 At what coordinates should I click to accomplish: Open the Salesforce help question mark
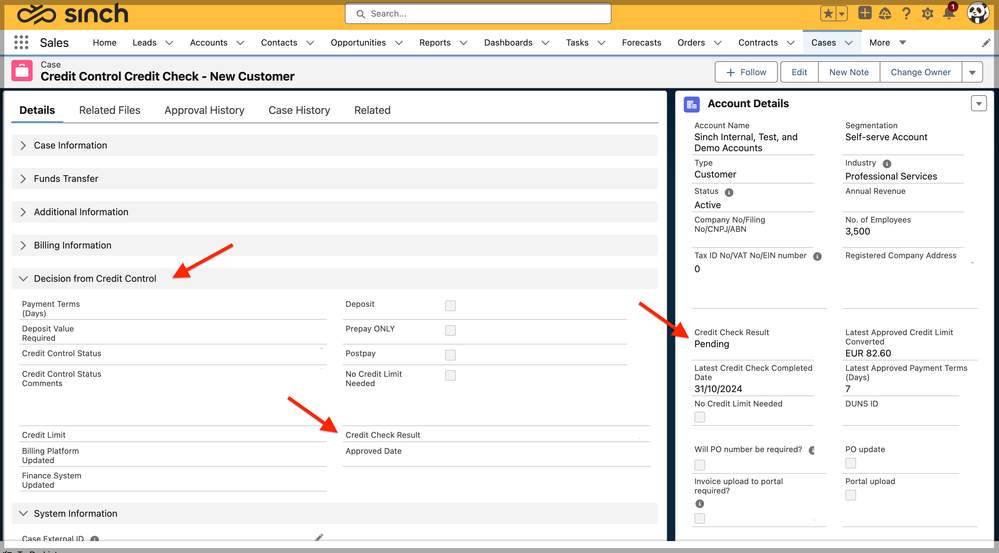pyautogui.click(x=906, y=13)
